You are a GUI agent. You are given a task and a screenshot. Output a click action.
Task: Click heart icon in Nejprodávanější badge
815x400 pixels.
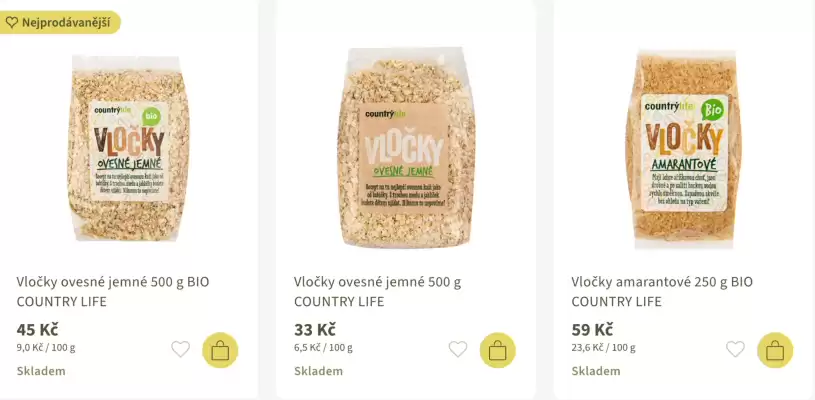[x=12, y=22]
